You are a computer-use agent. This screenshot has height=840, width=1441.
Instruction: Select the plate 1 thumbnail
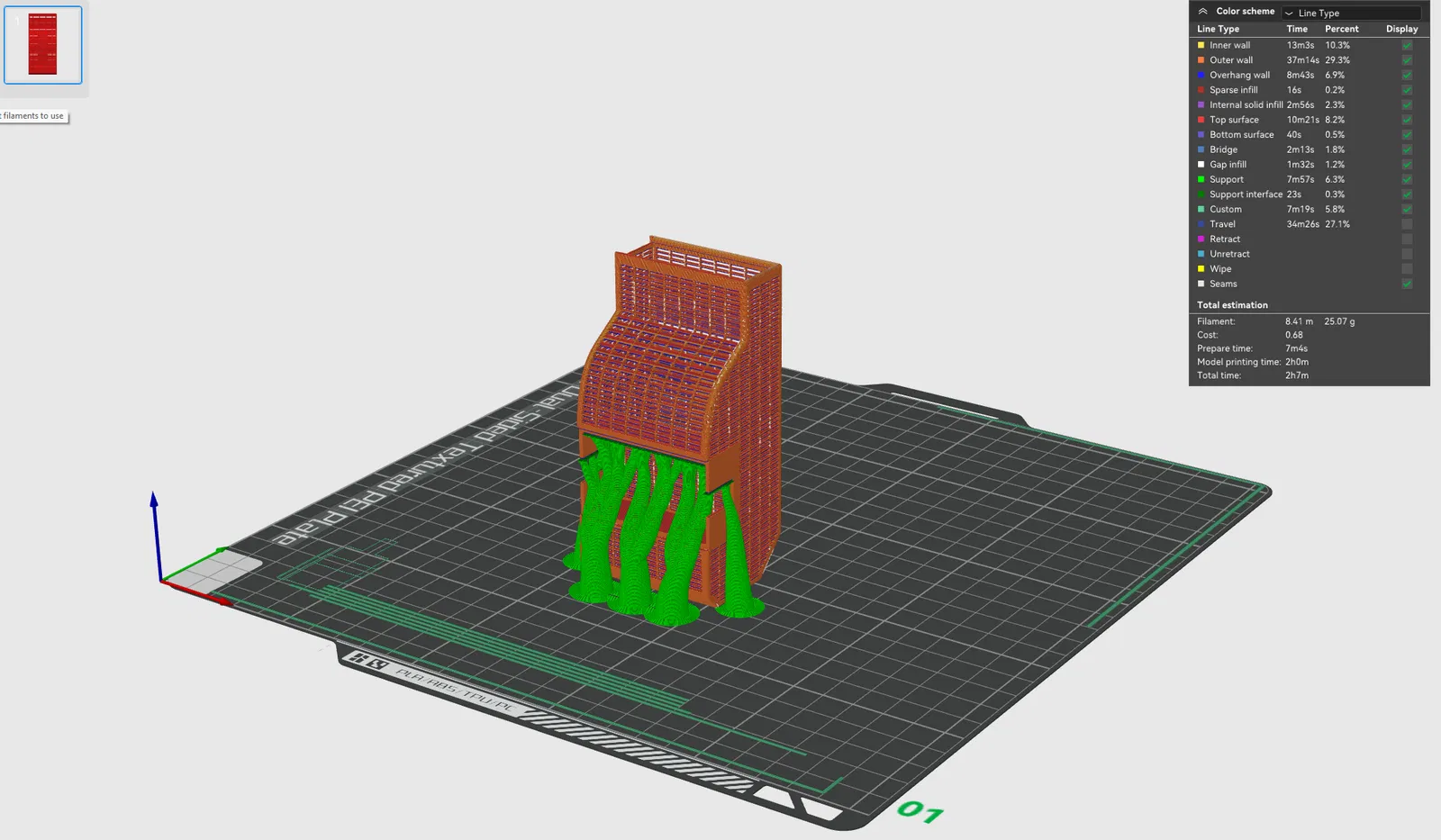[x=43, y=45]
